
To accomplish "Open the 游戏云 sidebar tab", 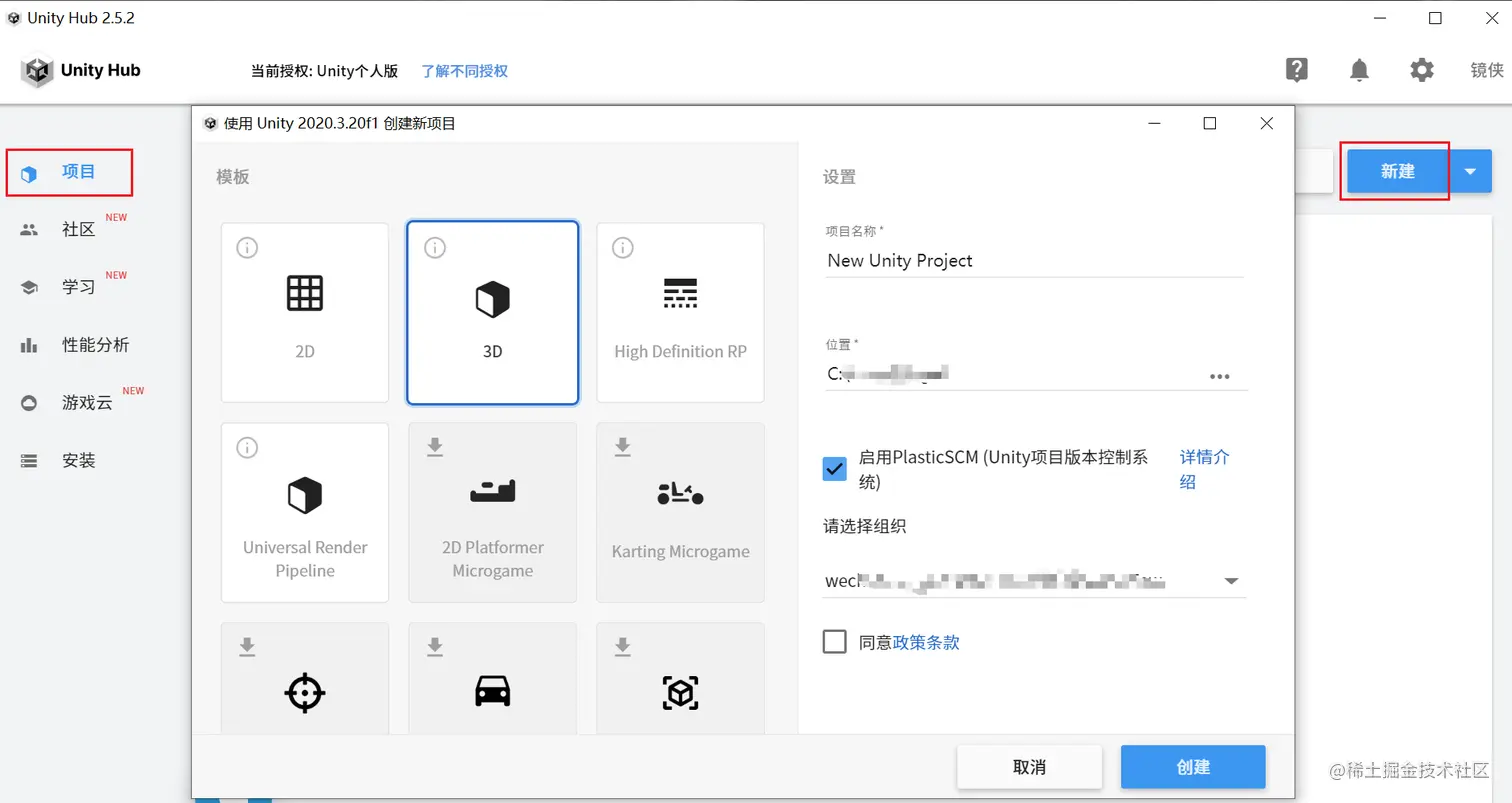I will [x=87, y=403].
